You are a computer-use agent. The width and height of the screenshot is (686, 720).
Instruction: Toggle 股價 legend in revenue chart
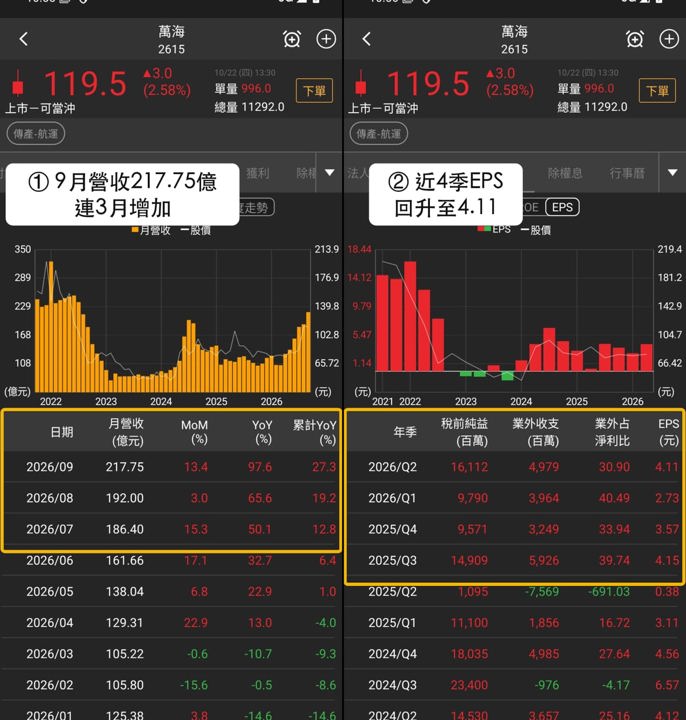click(x=196, y=230)
